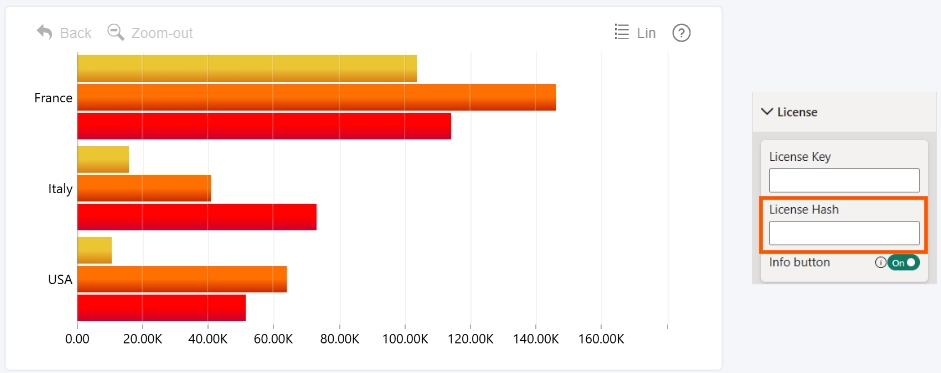Viewport: 941px width, 373px height.
Task: Turn off the Info button toggle
Action: click(x=903, y=262)
